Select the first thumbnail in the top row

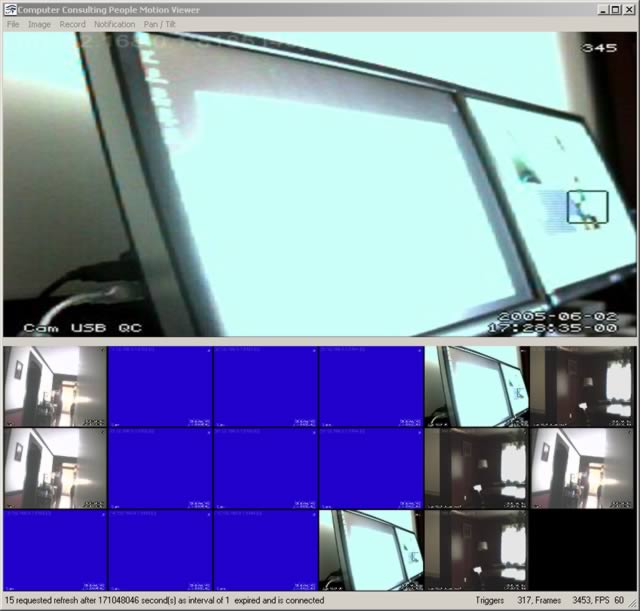click(x=54, y=387)
